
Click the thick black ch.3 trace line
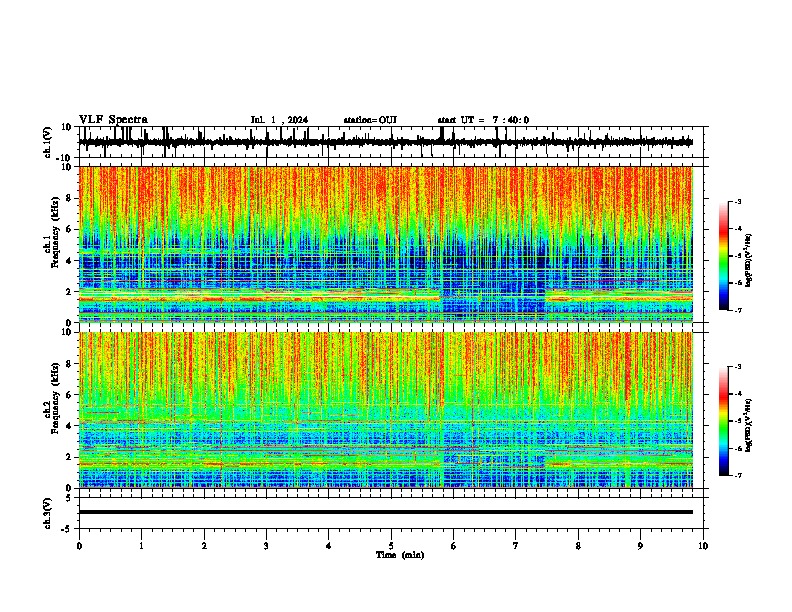coord(386,512)
